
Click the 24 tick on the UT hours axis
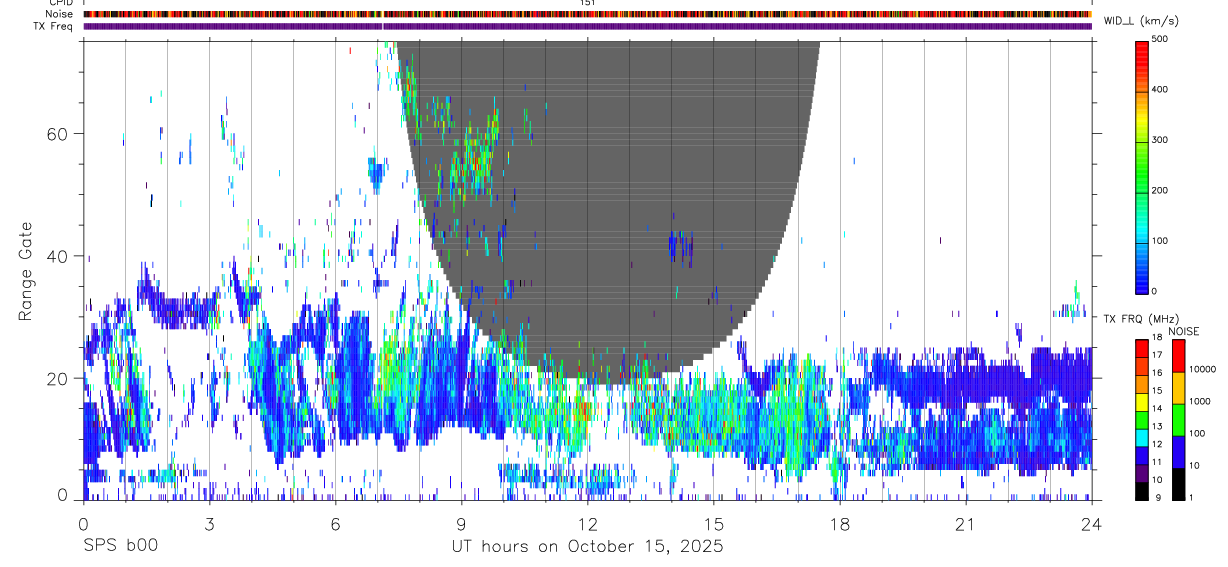1091,524
